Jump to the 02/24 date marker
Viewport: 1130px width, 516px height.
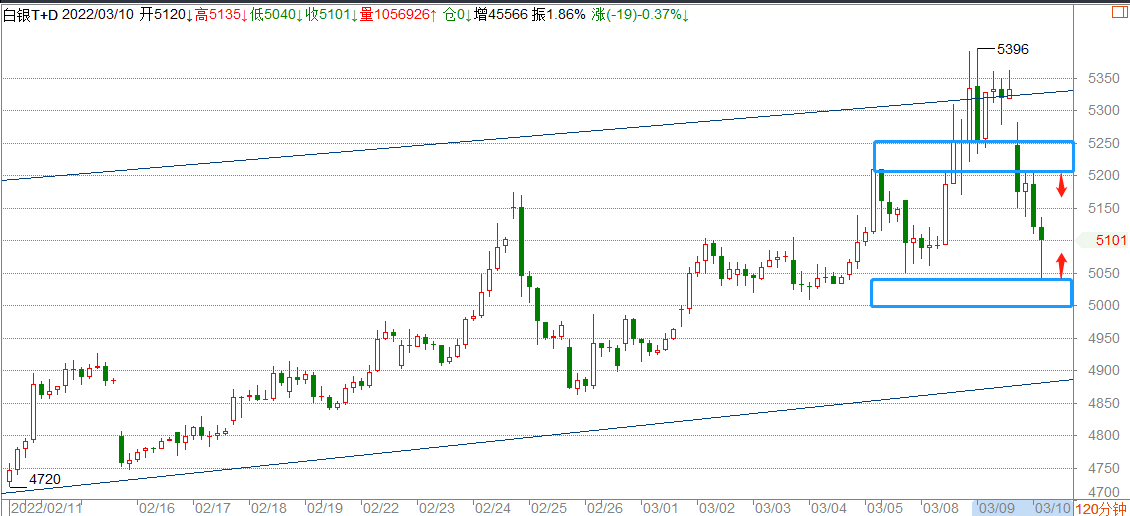491,508
